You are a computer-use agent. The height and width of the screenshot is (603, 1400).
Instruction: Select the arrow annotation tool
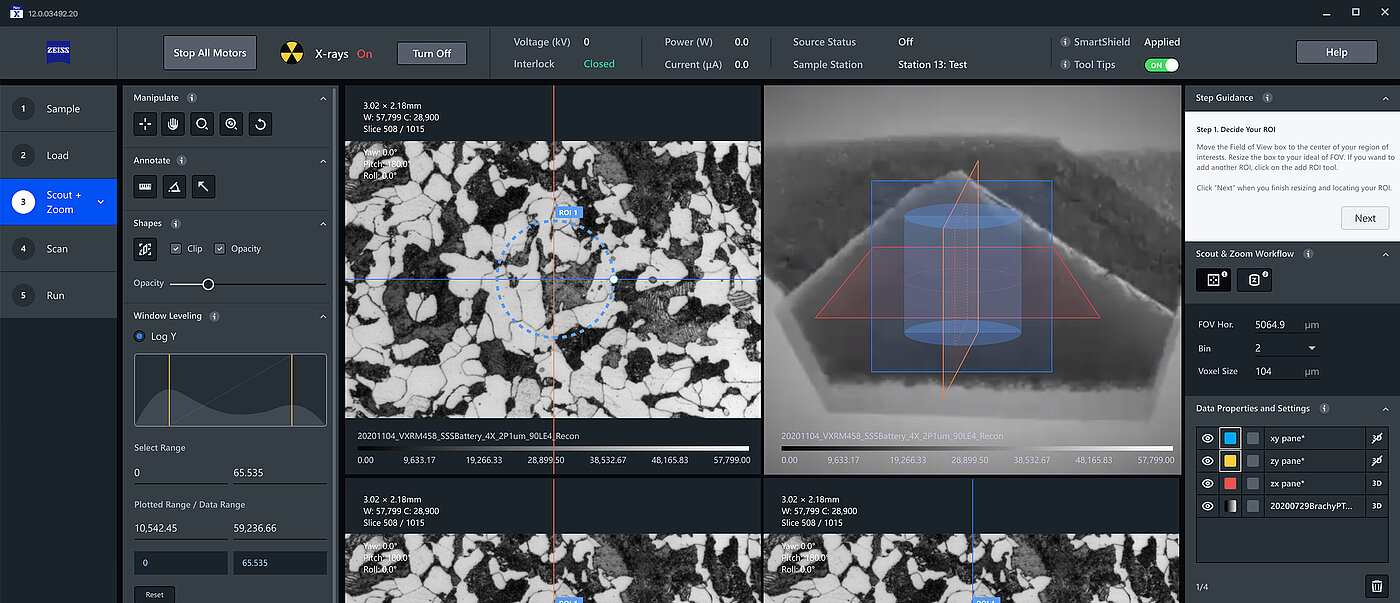[x=203, y=186]
